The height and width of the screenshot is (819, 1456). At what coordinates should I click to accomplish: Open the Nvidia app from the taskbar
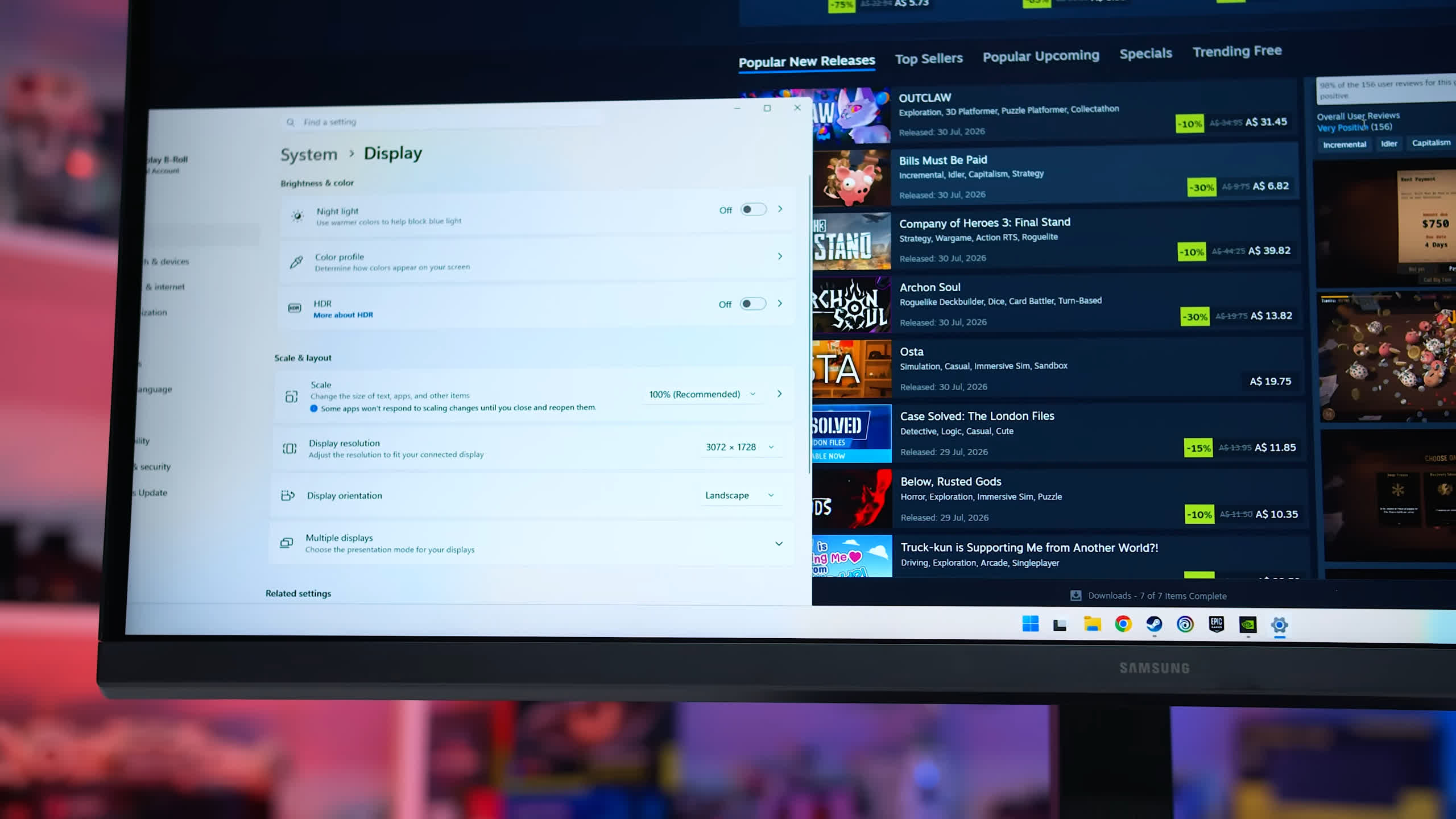pos(1248,625)
